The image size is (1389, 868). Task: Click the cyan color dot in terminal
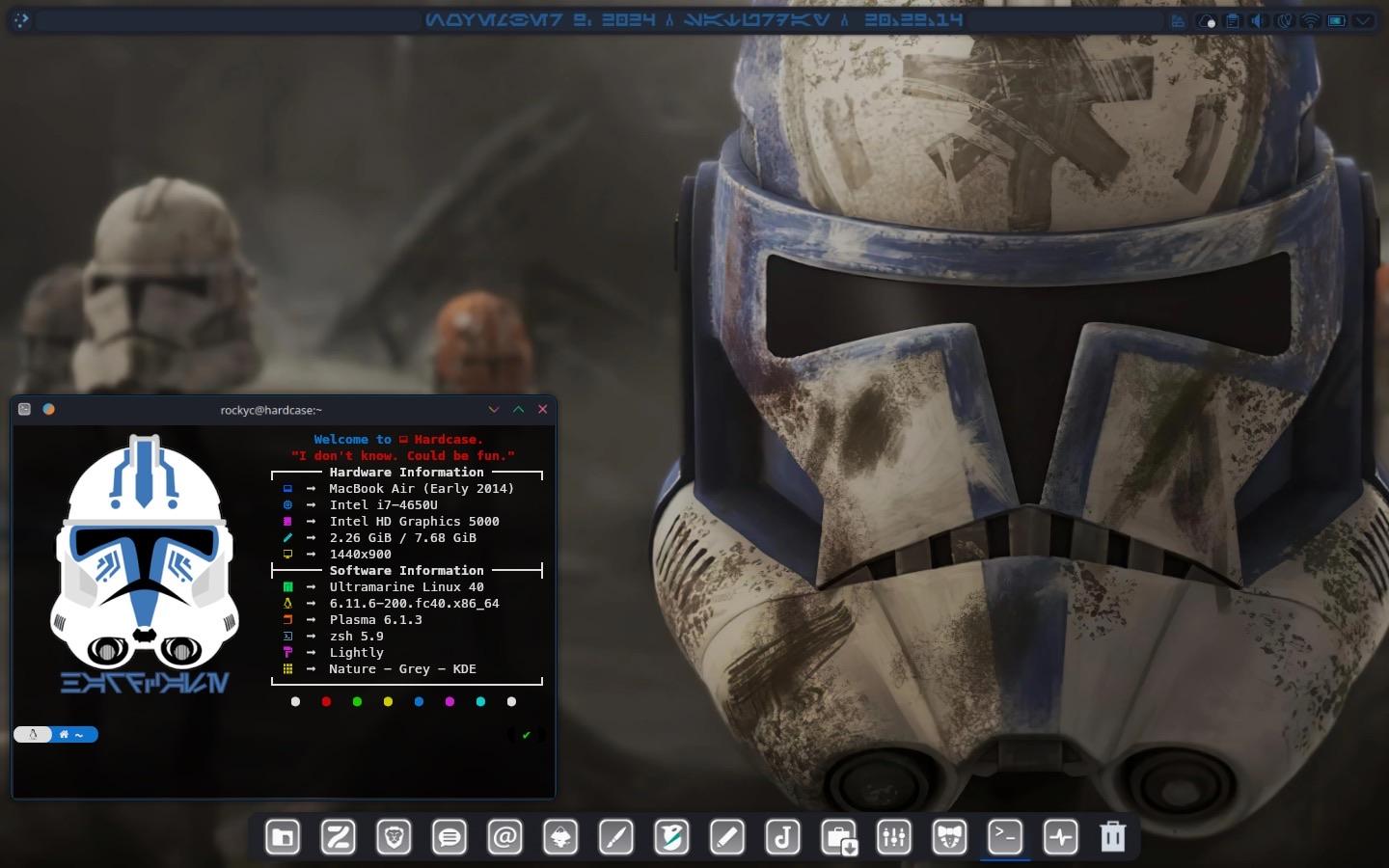(x=480, y=701)
